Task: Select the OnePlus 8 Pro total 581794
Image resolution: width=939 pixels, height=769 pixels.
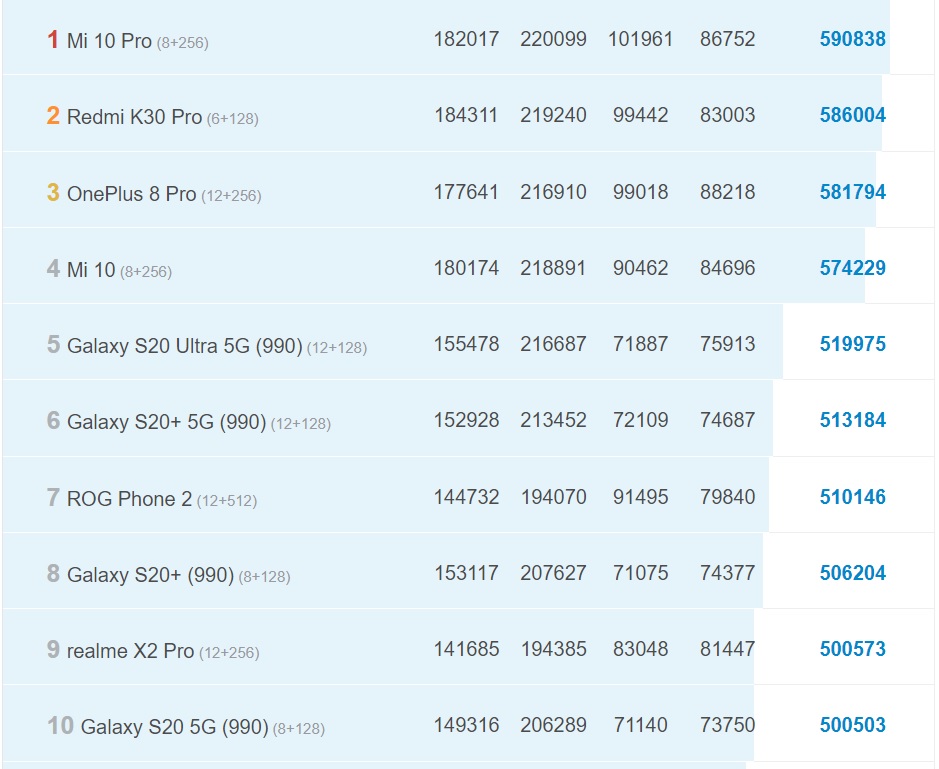Action: 852,192
